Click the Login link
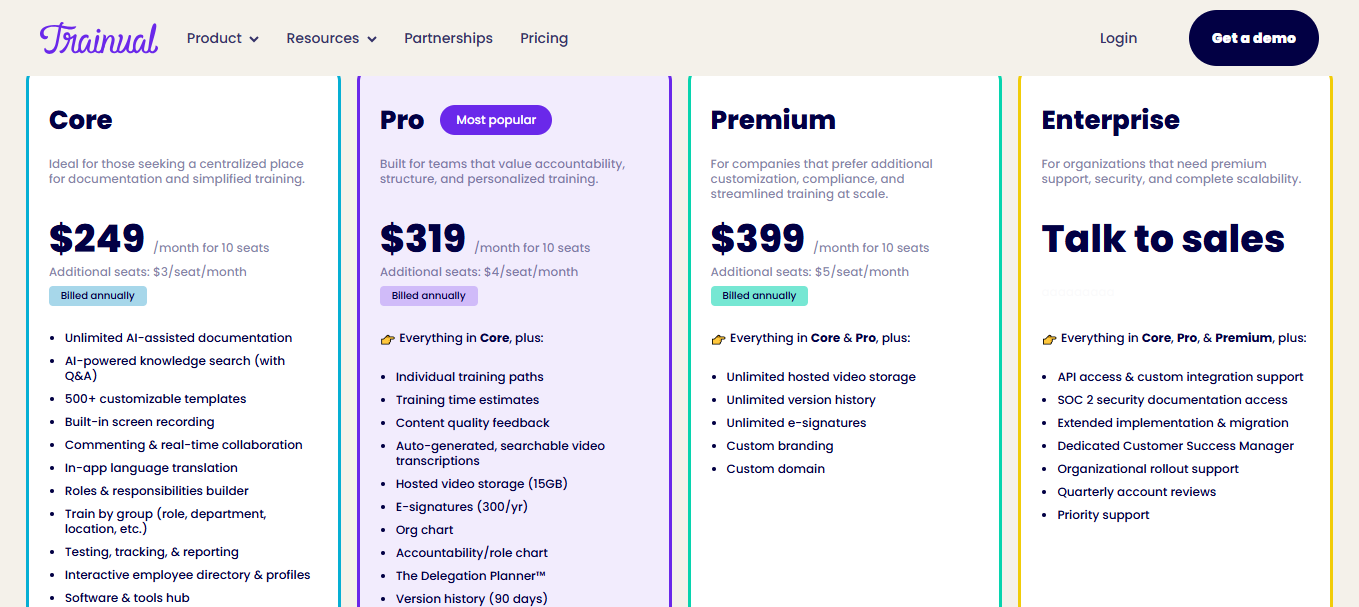This screenshot has width=1359, height=607. coord(1118,38)
